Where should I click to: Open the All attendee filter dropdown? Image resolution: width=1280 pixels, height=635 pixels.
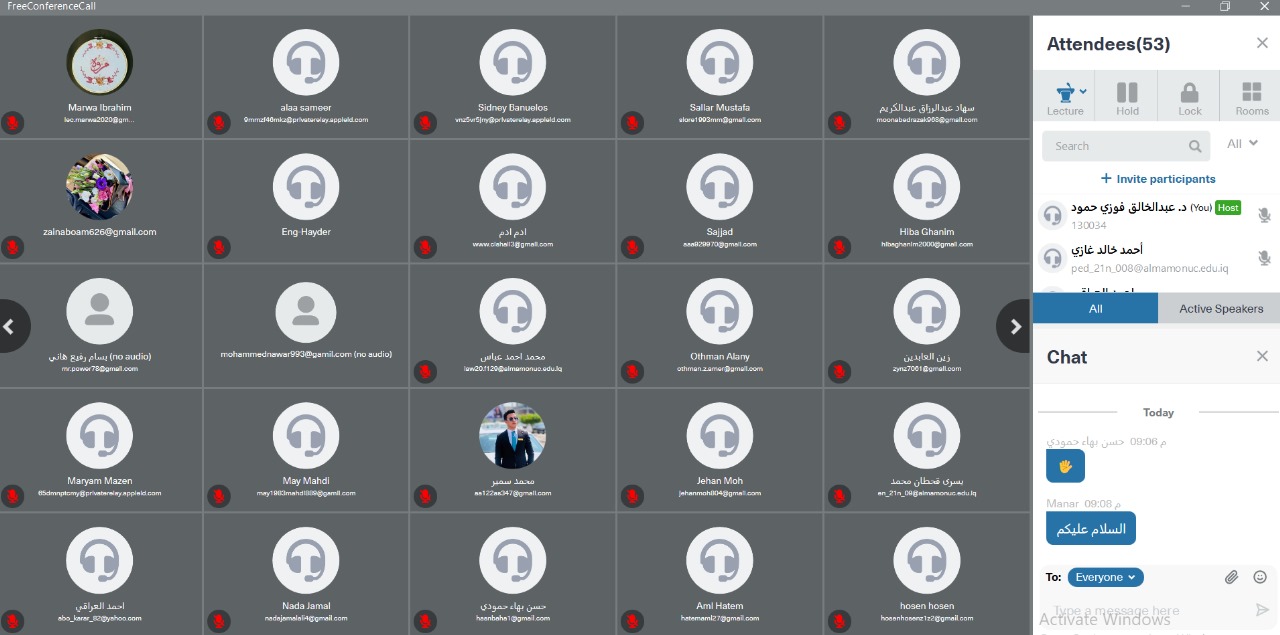(1242, 144)
